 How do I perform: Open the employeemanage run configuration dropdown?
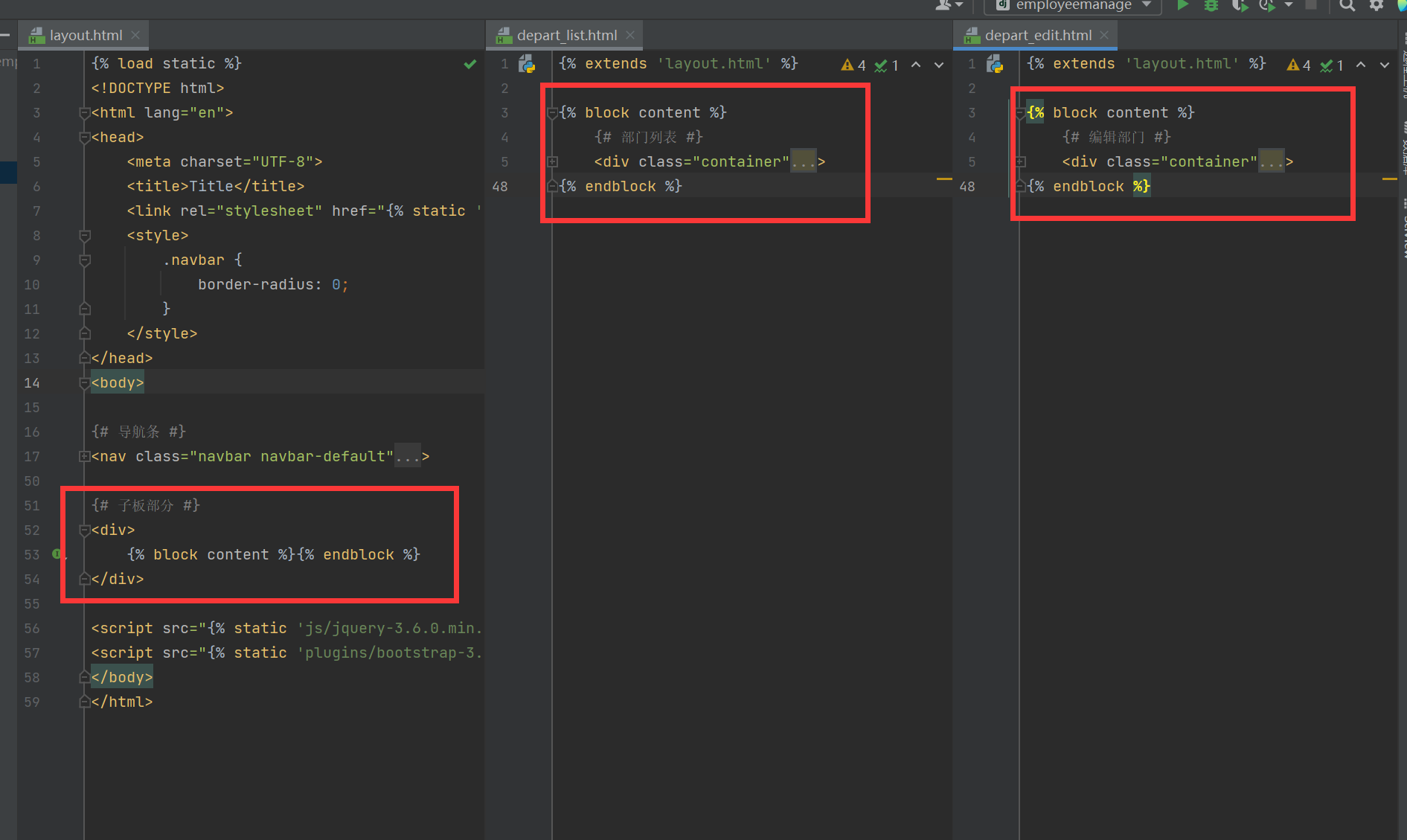point(1073,5)
